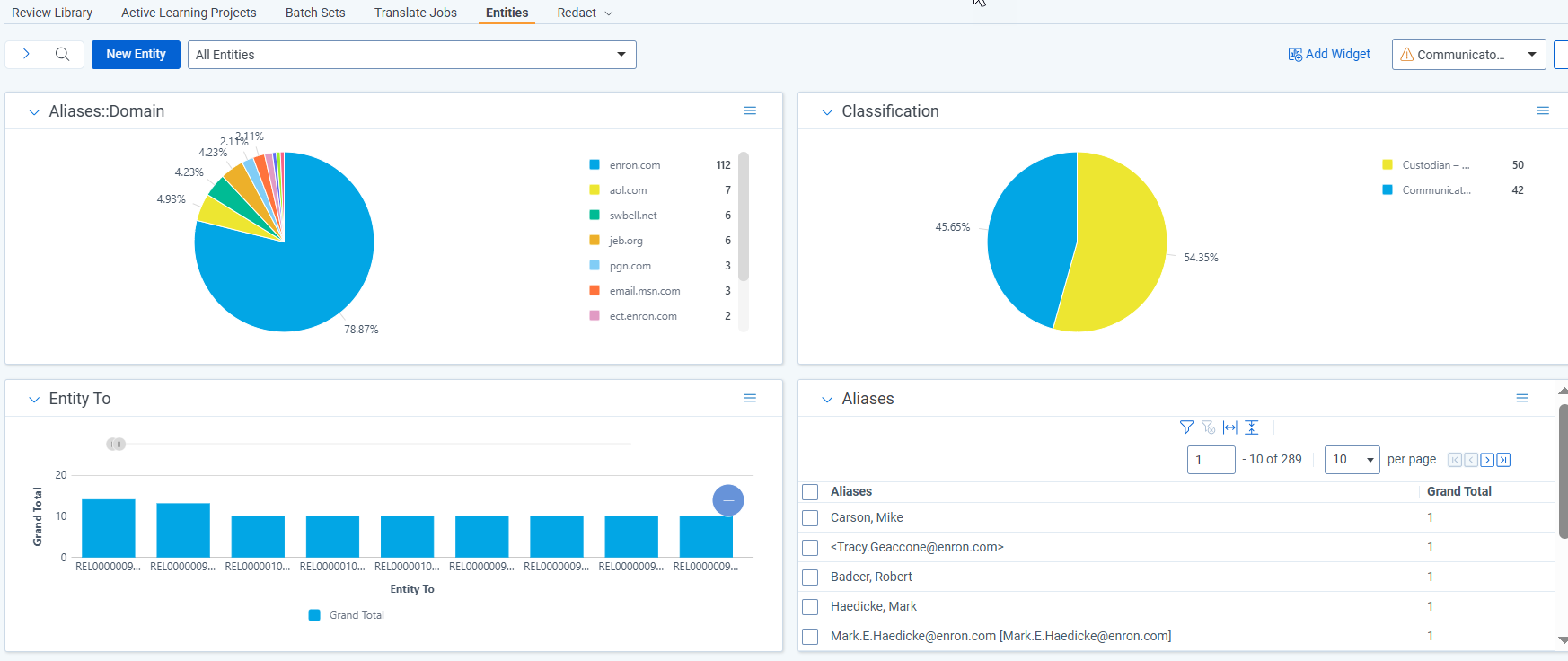Check the box for Carson, Mike
Screen dimensions: 1568x661
(x=810, y=518)
